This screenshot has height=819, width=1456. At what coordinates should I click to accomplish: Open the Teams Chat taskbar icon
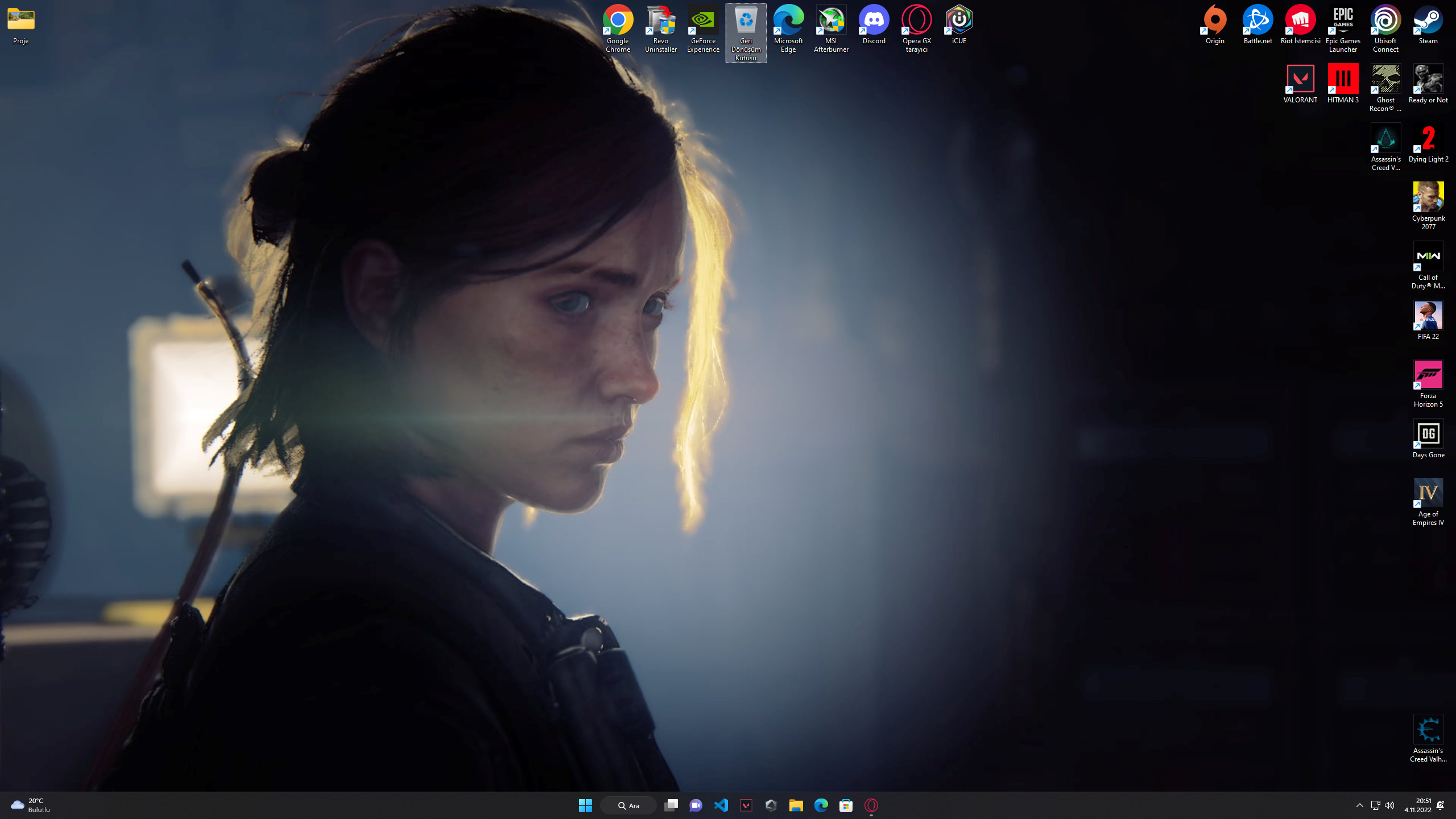pyautogui.click(x=696, y=805)
